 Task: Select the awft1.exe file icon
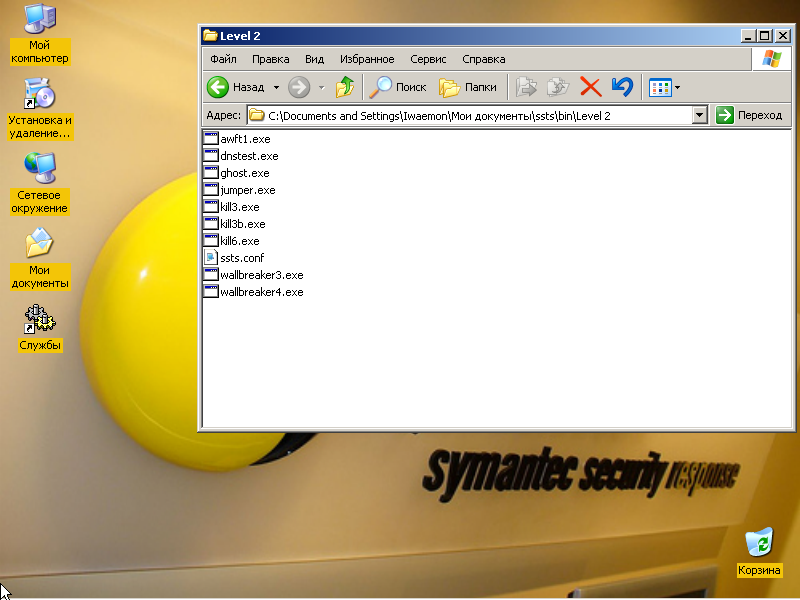coord(211,138)
